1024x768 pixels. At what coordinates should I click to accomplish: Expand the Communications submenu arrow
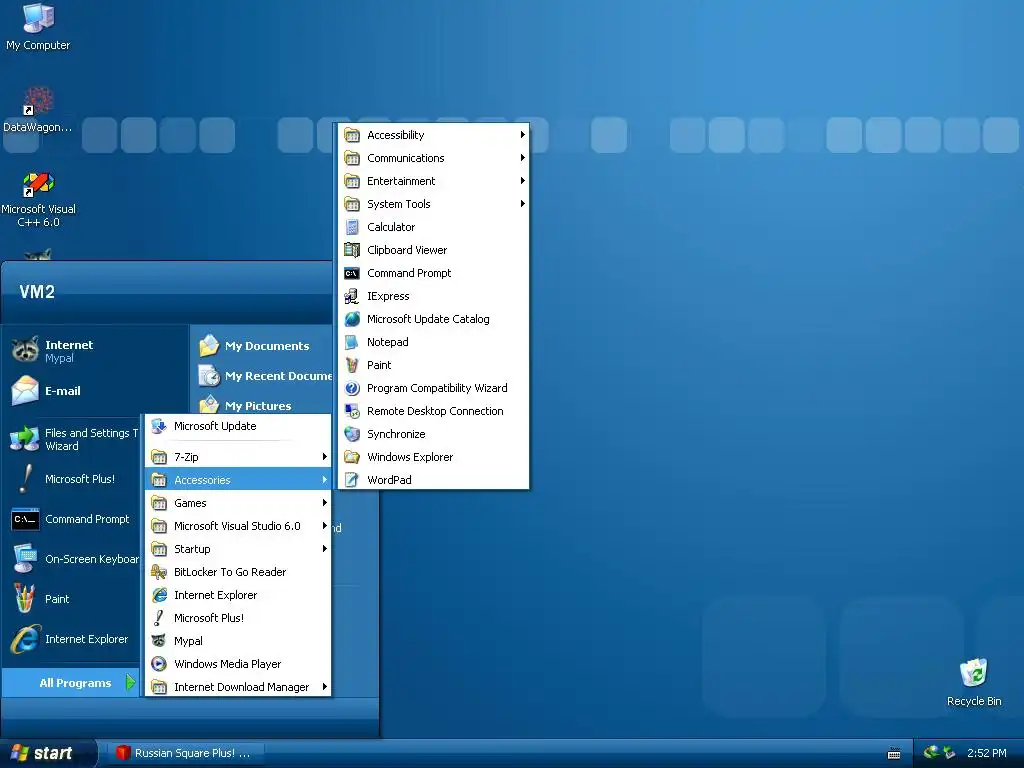pyautogui.click(x=522, y=158)
